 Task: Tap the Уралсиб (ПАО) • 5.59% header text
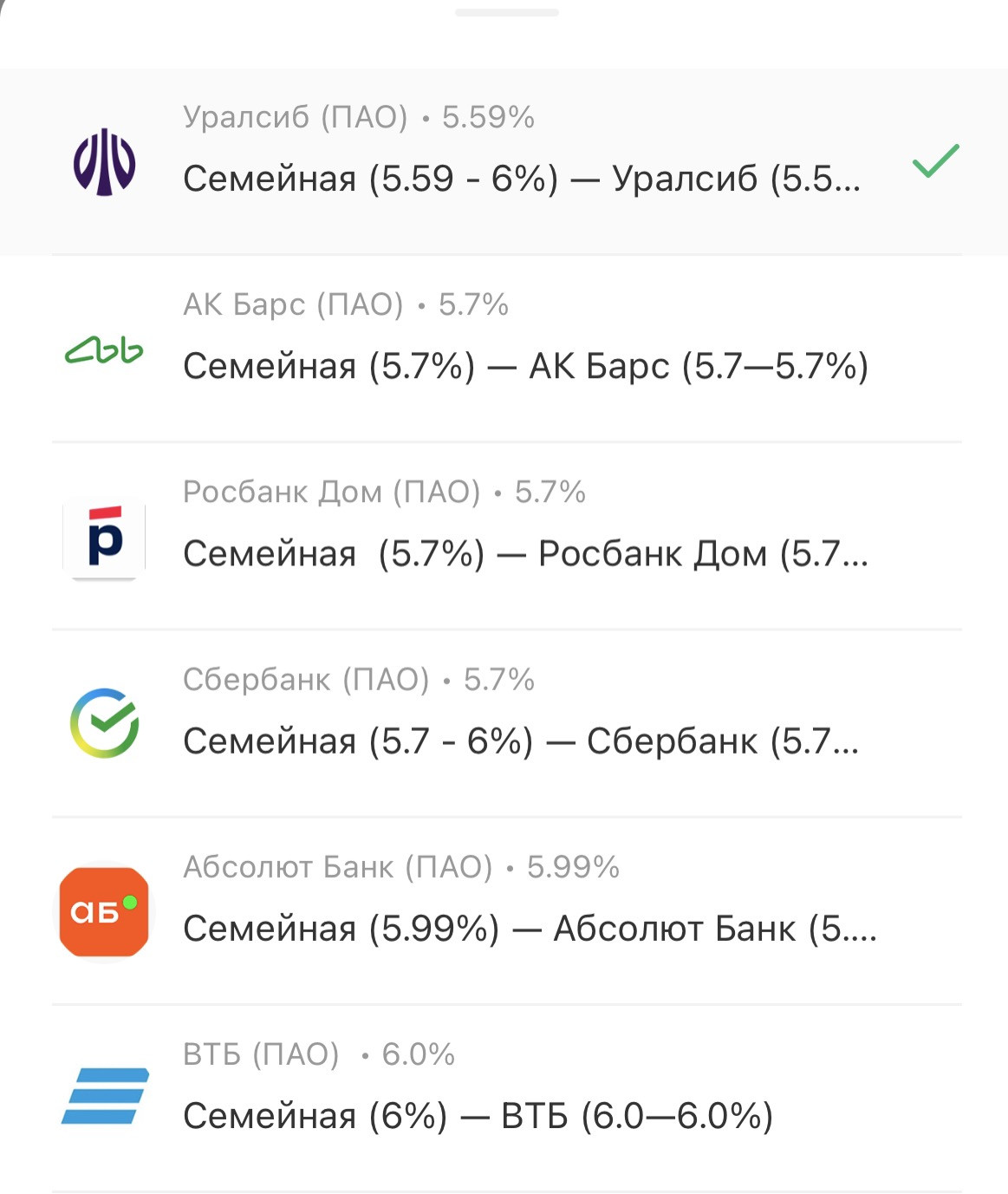point(358,117)
